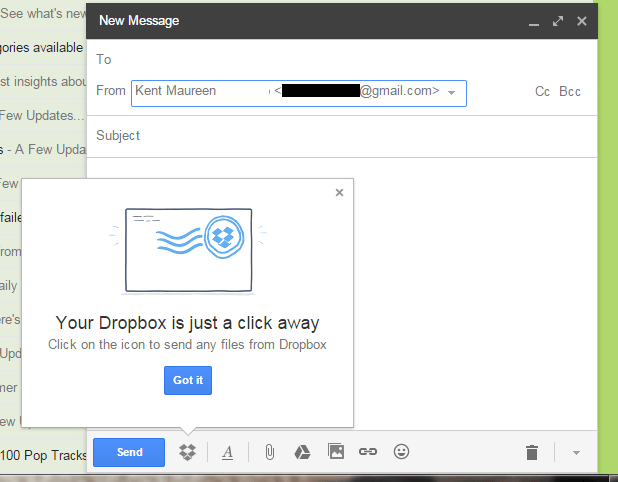The height and width of the screenshot is (482, 618).
Task: Open inbox email '100 Pop Tracks'
Action: [x=43, y=455]
